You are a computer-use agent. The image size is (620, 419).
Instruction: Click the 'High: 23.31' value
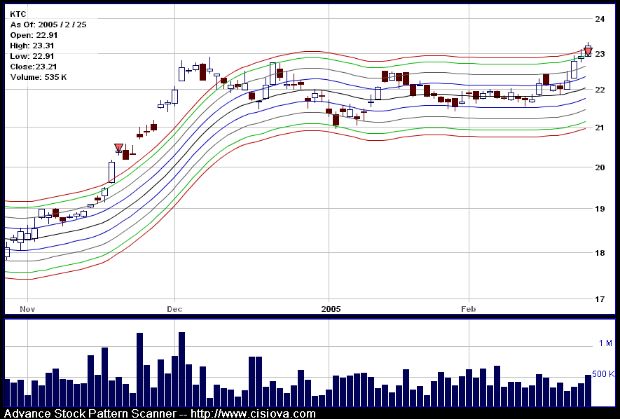pyautogui.click(x=32, y=46)
